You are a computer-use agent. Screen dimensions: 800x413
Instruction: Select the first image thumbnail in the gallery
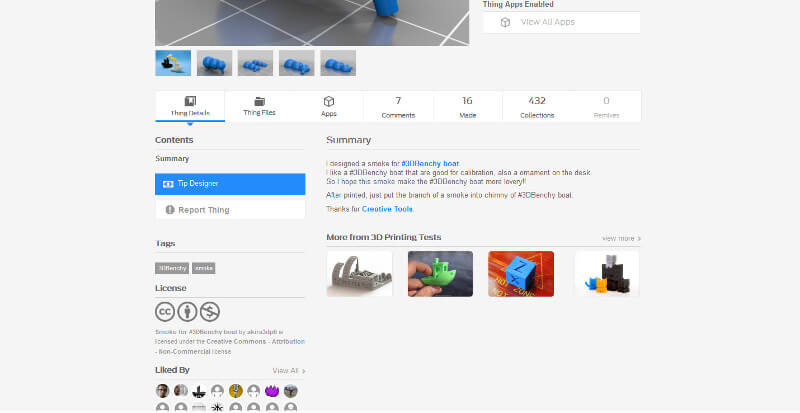(x=173, y=63)
